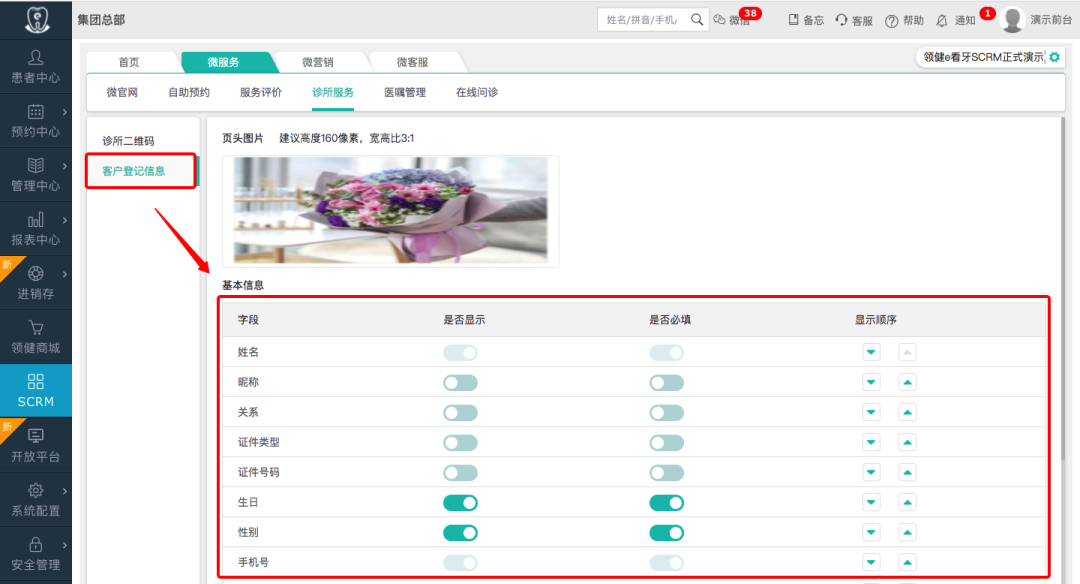Switch to 微服务 tab

(224, 62)
